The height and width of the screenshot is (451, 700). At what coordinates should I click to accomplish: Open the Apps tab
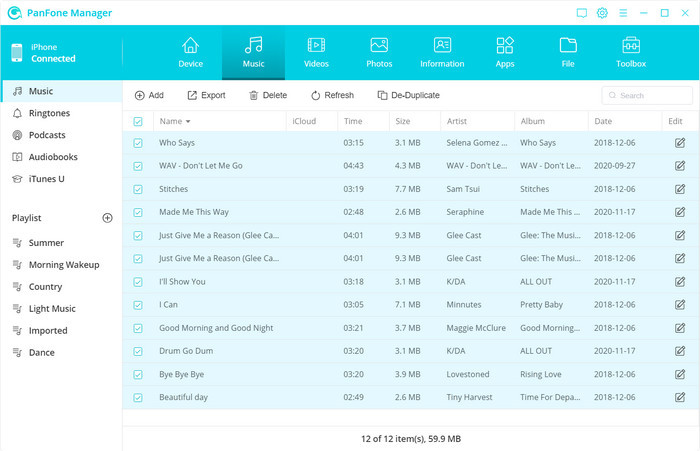pyautogui.click(x=505, y=53)
